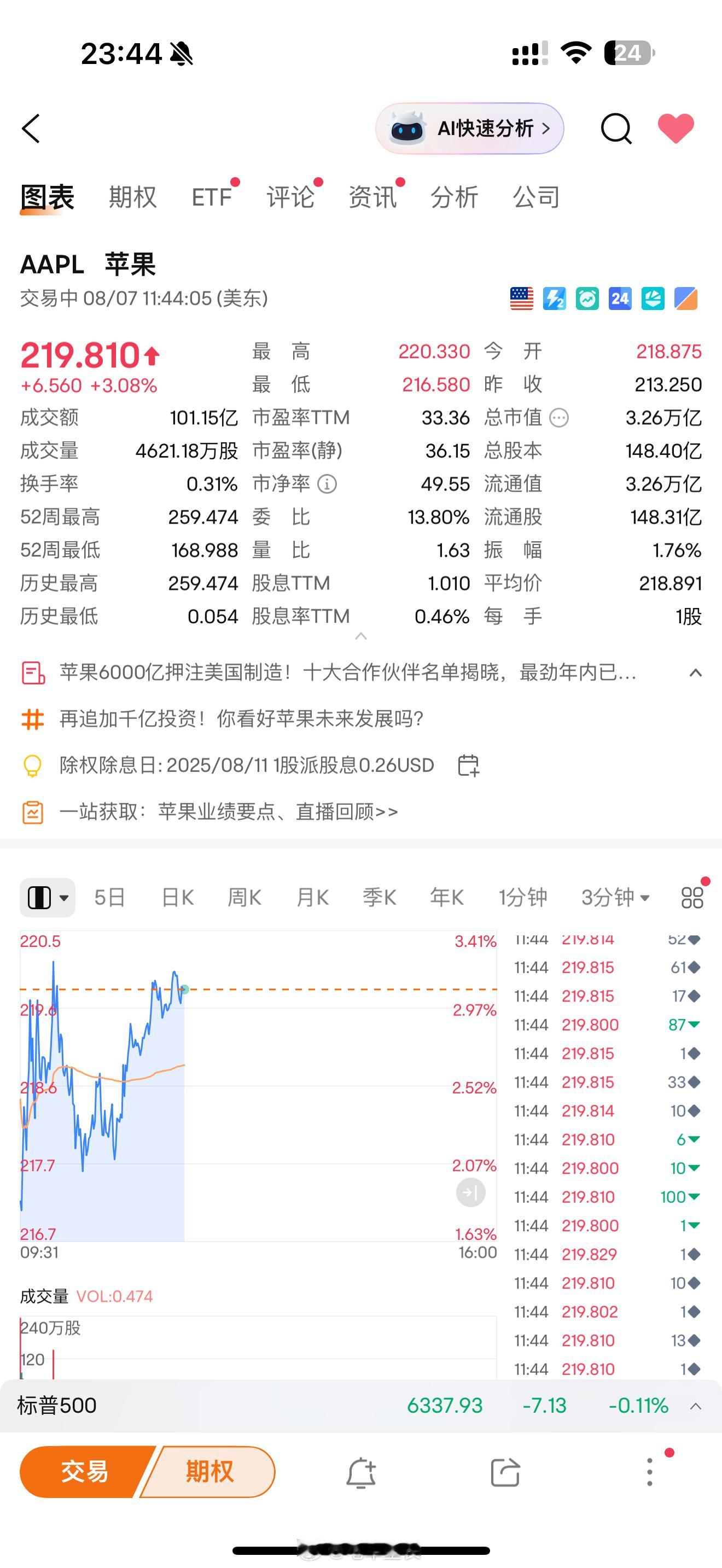Open the more options three-dot menu
This screenshot has height=1568, width=722.
pyautogui.click(x=650, y=1473)
